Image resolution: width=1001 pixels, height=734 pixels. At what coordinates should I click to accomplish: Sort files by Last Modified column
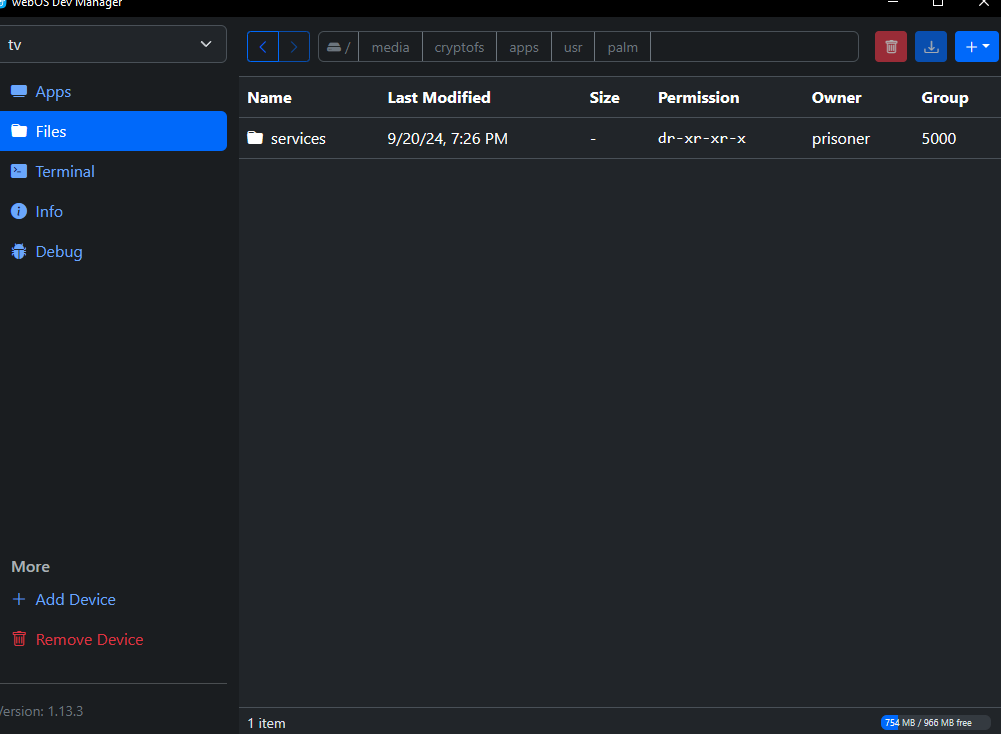point(439,97)
